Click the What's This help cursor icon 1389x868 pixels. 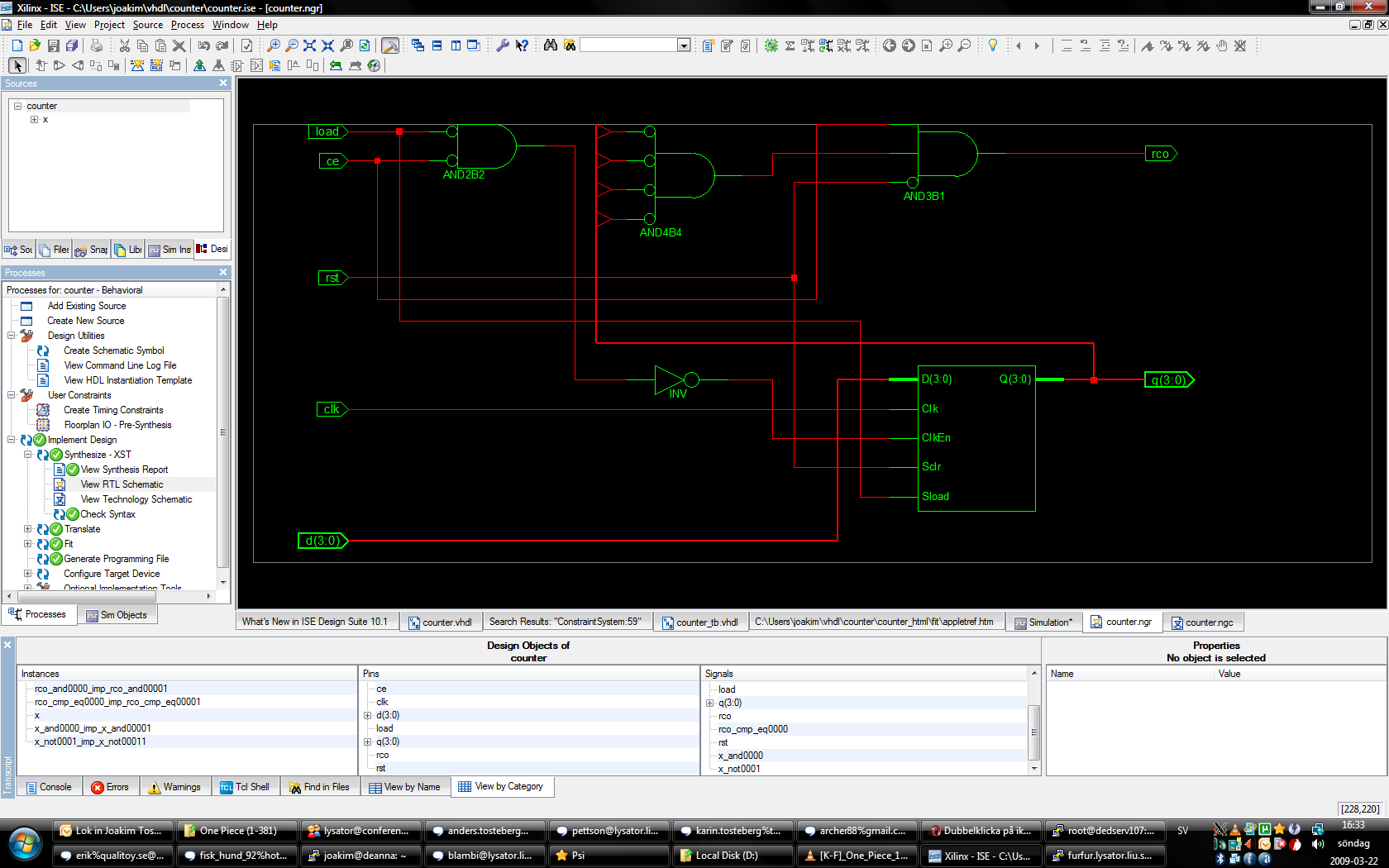522,45
